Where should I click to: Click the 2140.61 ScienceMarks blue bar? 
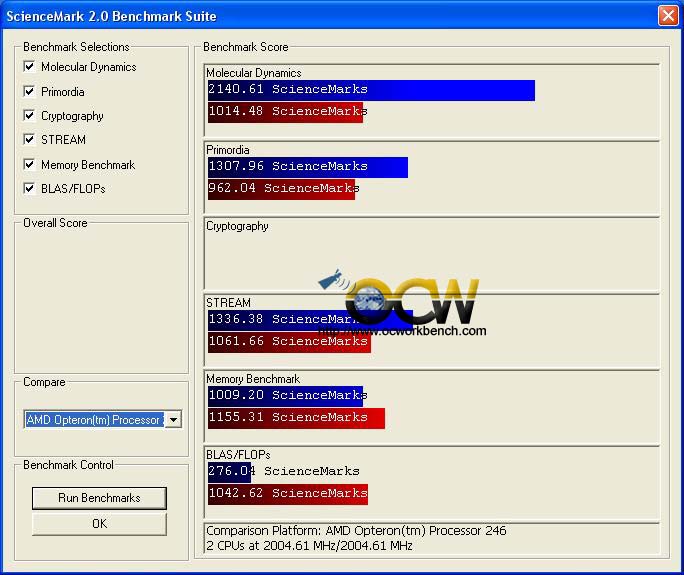pyautogui.click(x=371, y=90)
